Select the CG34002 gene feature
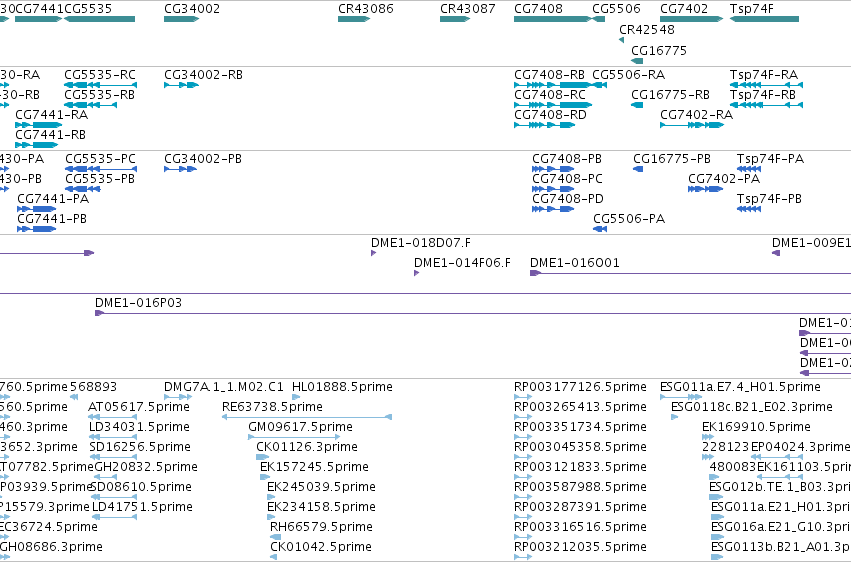The image size is (851, 562). coord(182,19)
